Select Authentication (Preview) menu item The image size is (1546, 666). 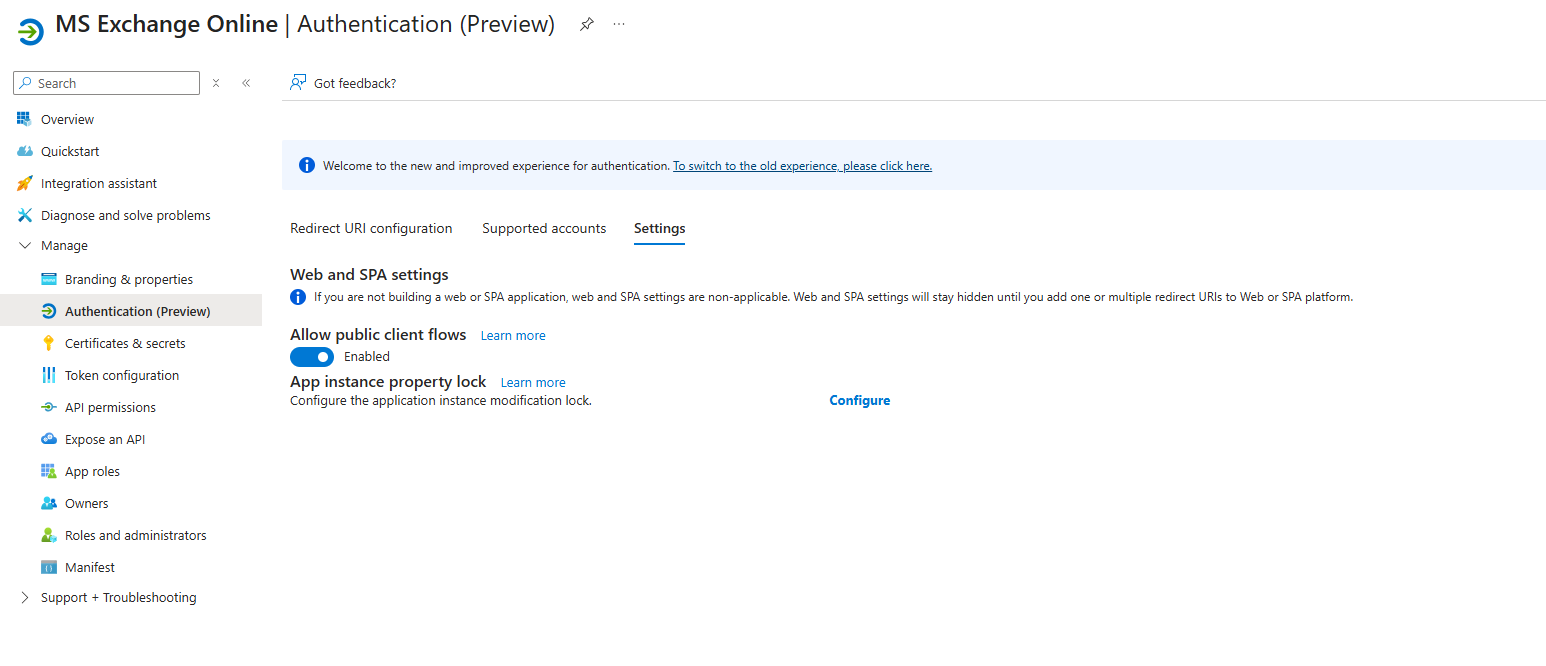click(131, 311)
